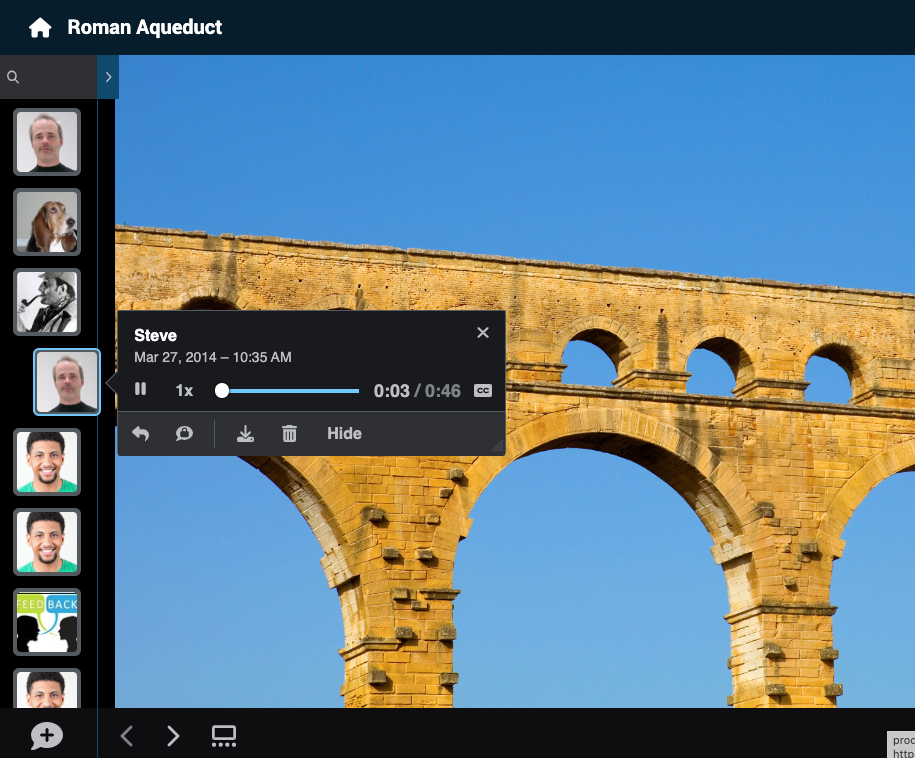Select the basset hound dog comment avatar
This screenshot has height=758, width=915.
pos(47,222)
